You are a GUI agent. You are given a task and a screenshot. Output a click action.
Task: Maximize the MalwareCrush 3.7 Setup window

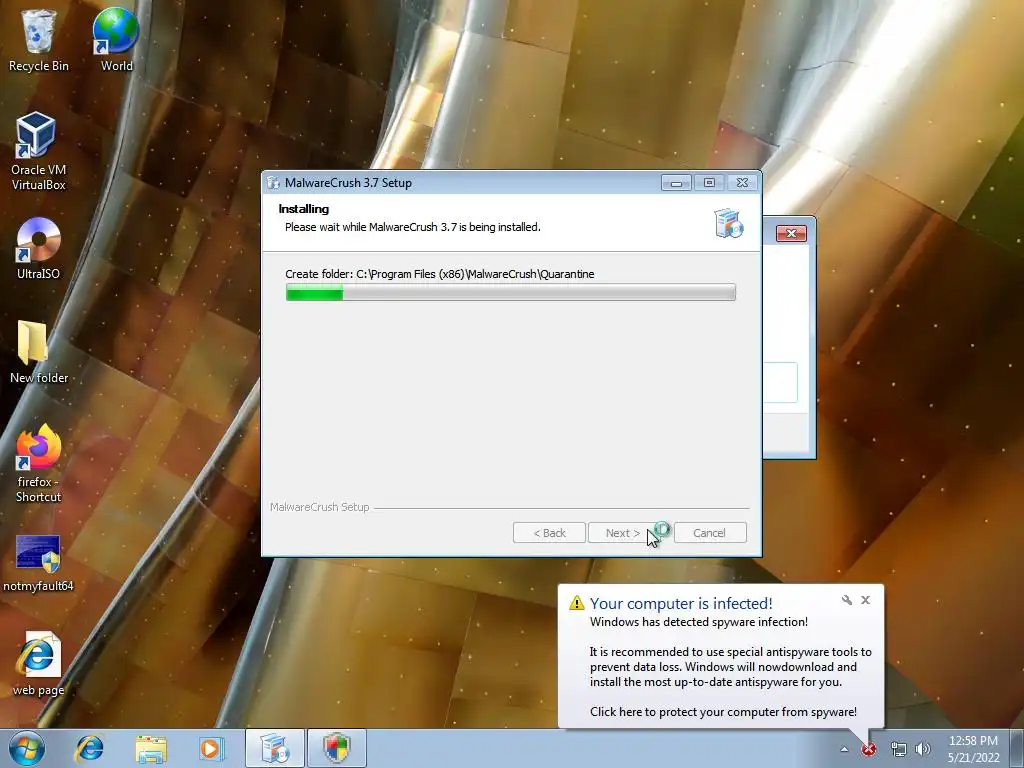709,183
